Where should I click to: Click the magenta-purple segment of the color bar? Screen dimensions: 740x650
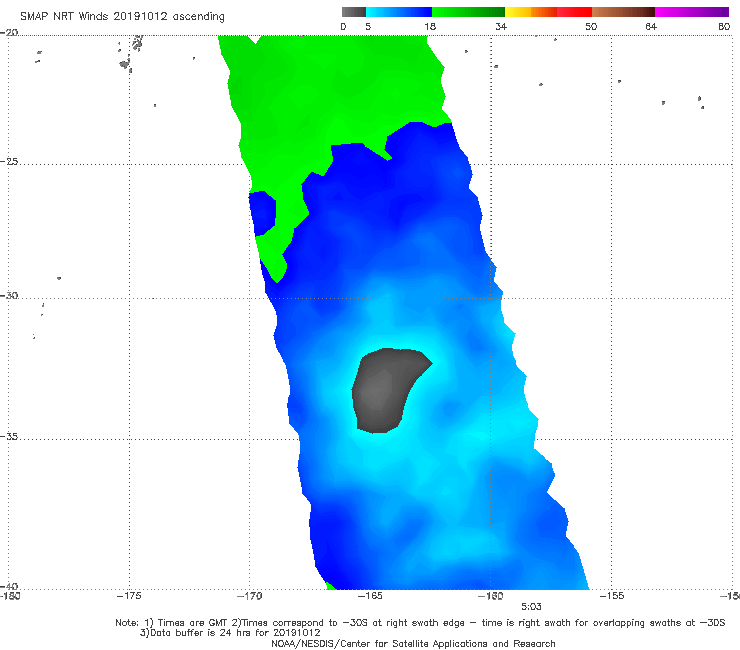[692, 12]
